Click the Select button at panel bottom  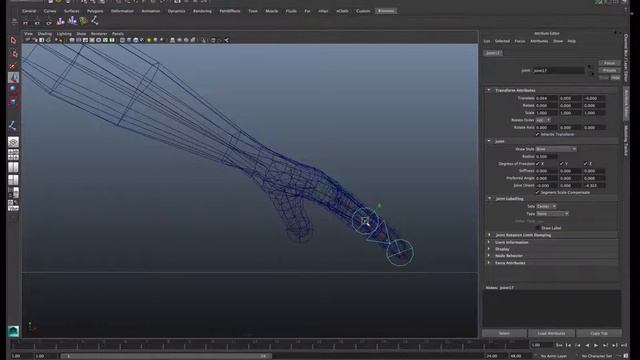click(504, 333)
